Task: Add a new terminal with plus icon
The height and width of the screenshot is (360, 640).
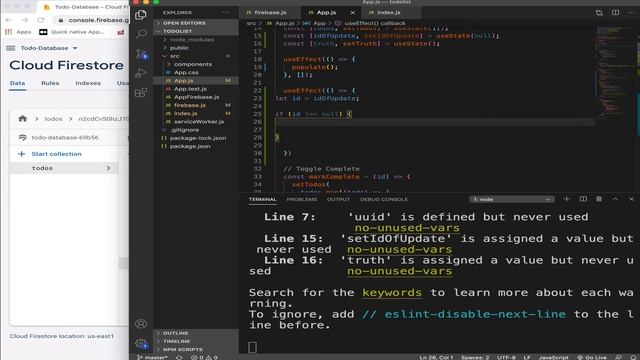Action: [x=566, y=199]
